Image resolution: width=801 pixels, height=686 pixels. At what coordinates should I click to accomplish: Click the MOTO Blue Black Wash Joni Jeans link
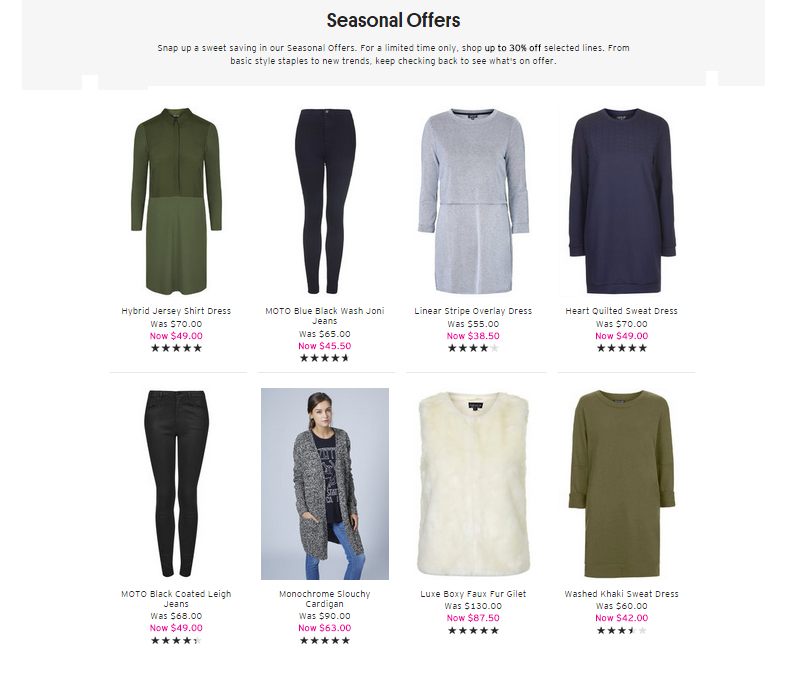tap(325, 316)
